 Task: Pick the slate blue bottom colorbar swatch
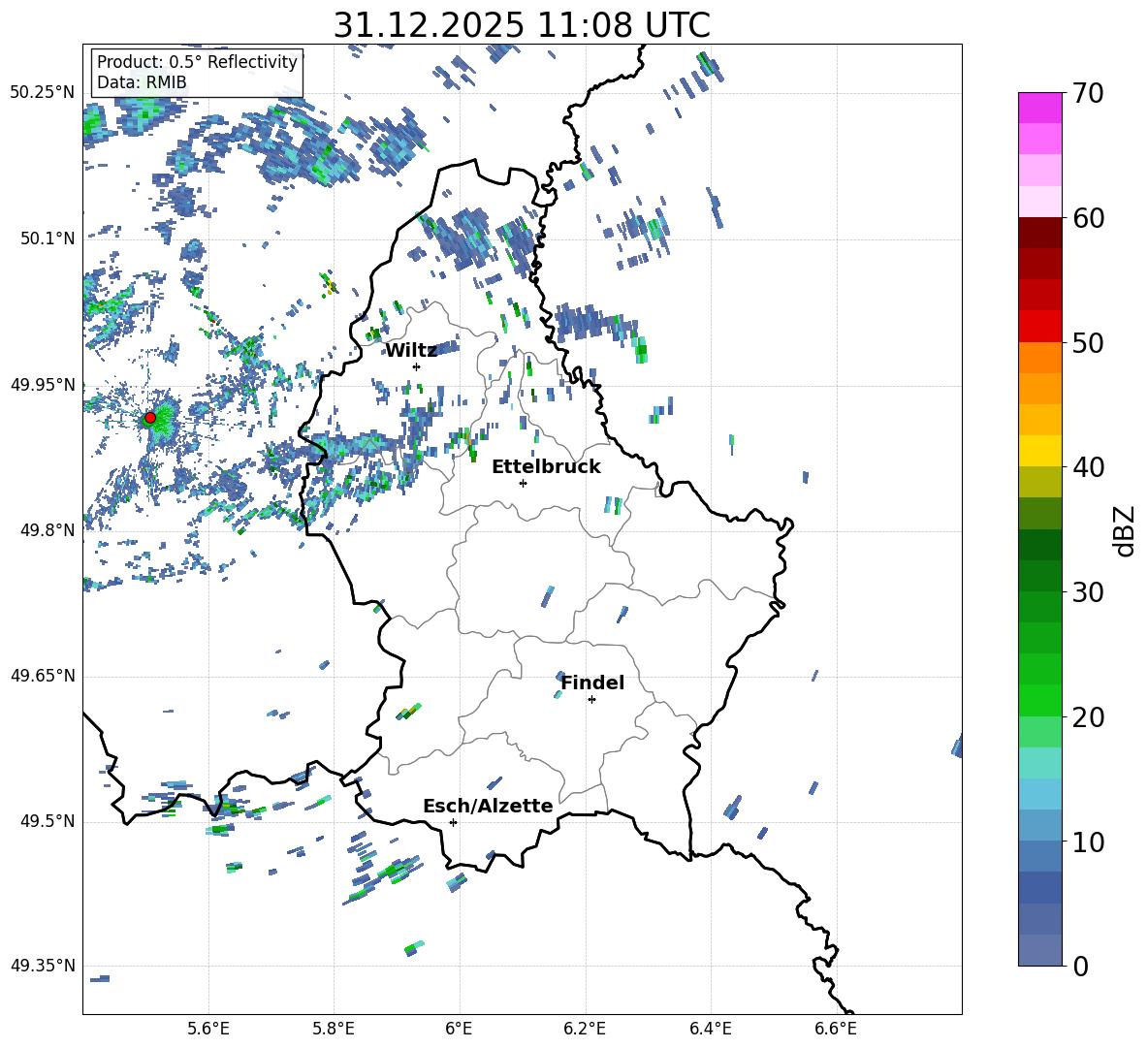[x=1039, y=950]
